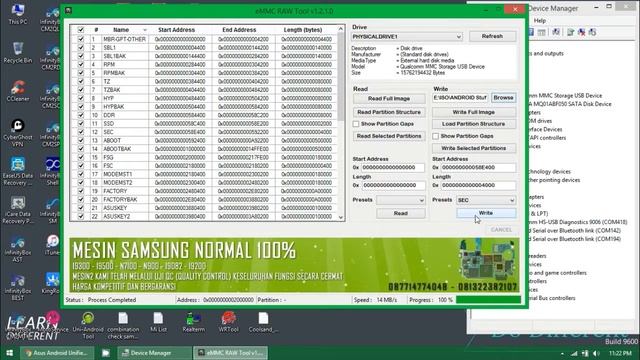The width and height of the screenshot is (640, 360).
Task: Click the Start Address column header
Action: [x=176, y=30]
